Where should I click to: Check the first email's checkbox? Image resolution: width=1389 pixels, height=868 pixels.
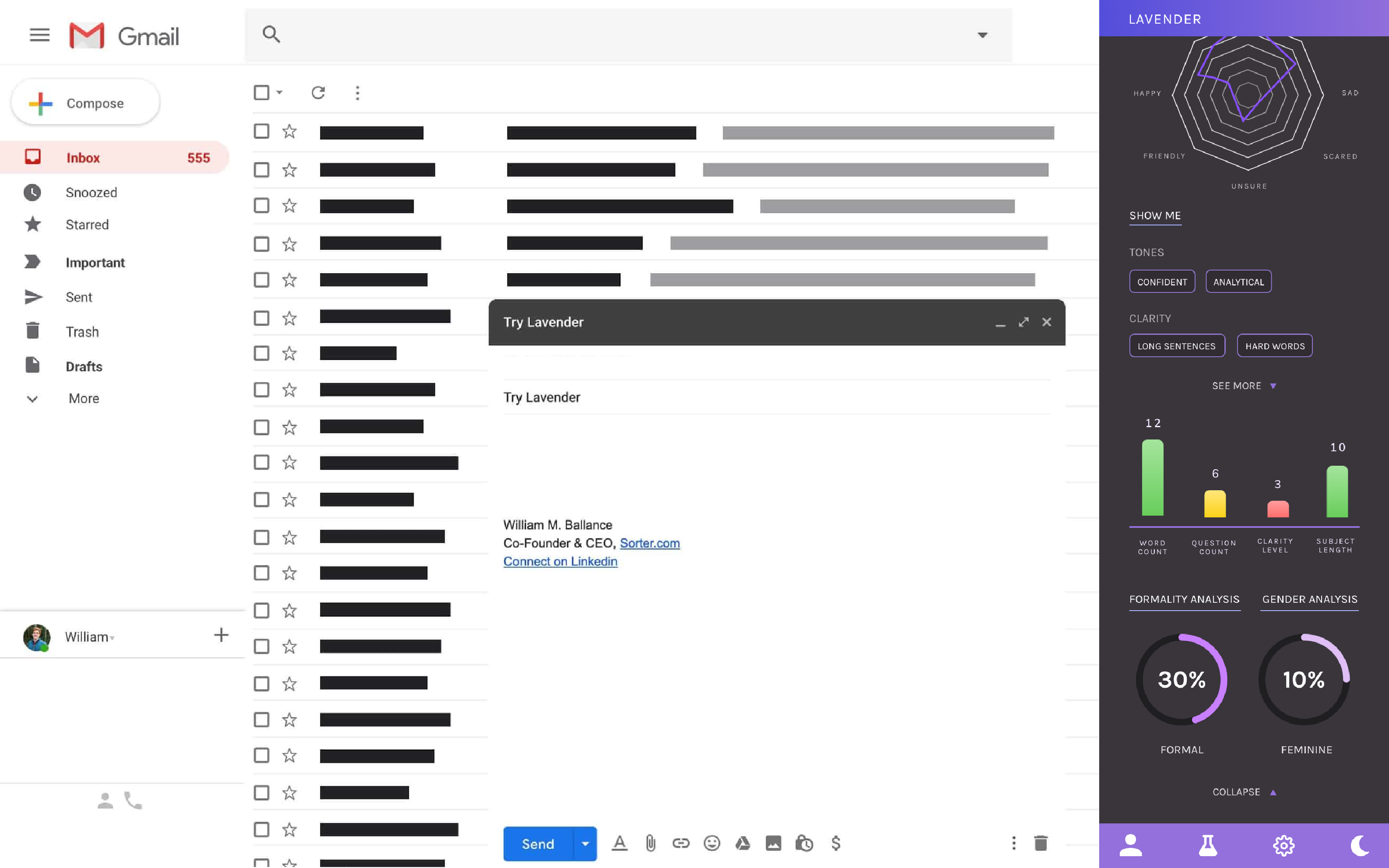[x=261, y=131]
